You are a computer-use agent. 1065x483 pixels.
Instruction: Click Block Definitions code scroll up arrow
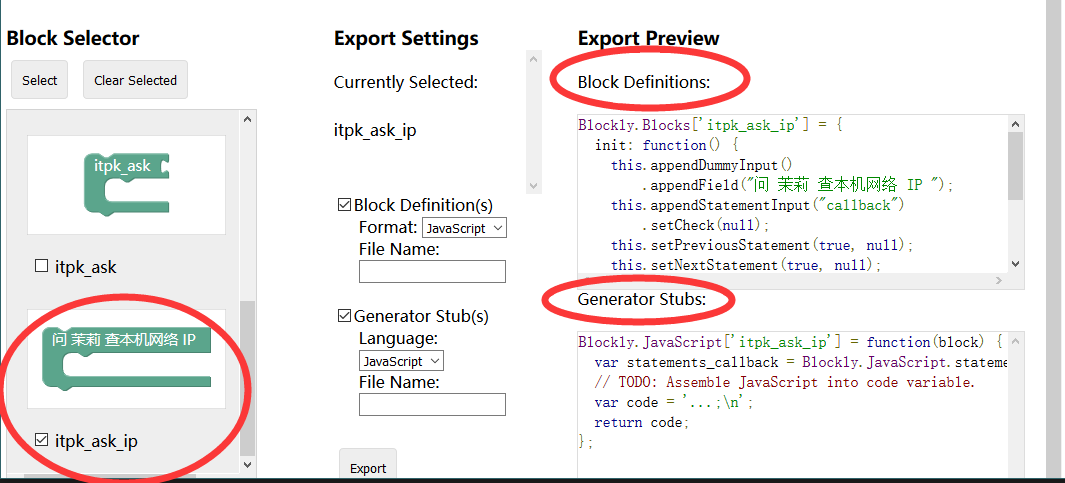click(1015, 124)
